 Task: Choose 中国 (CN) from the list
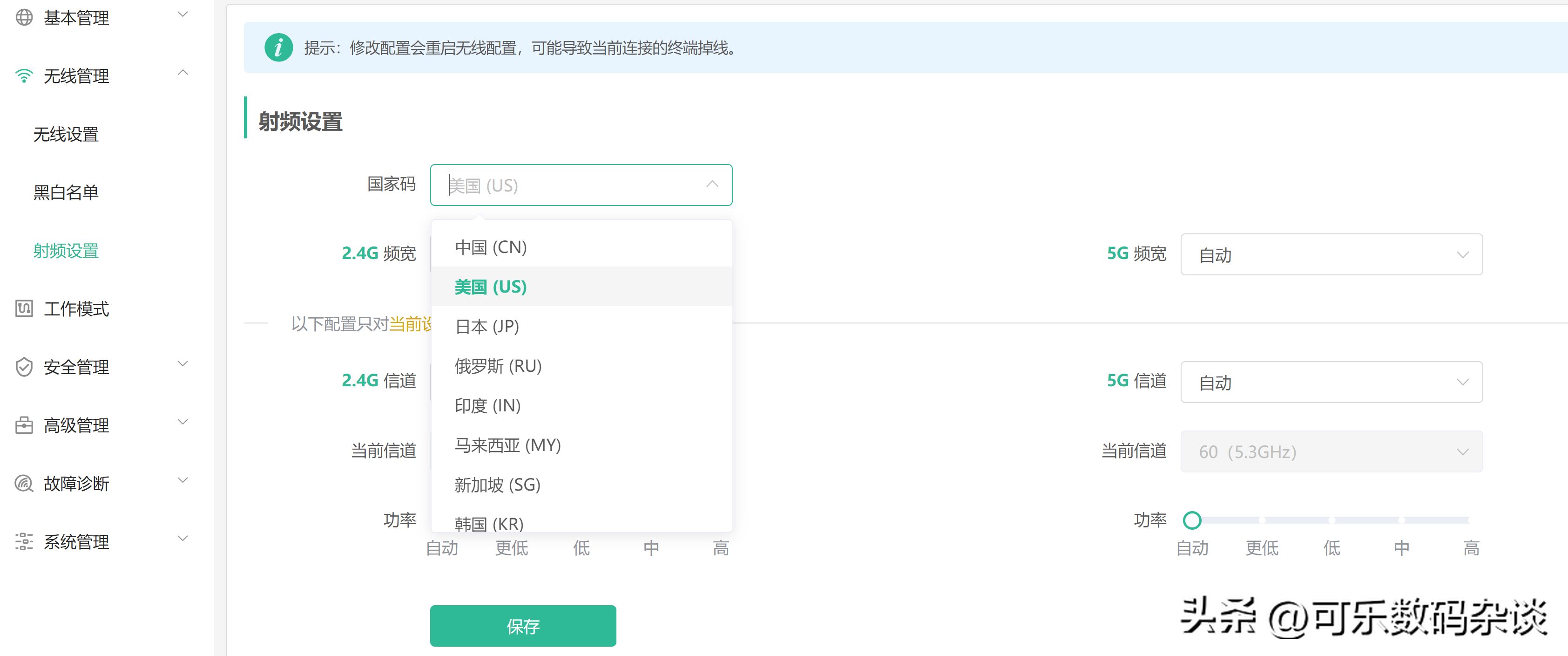pos(581,247)
